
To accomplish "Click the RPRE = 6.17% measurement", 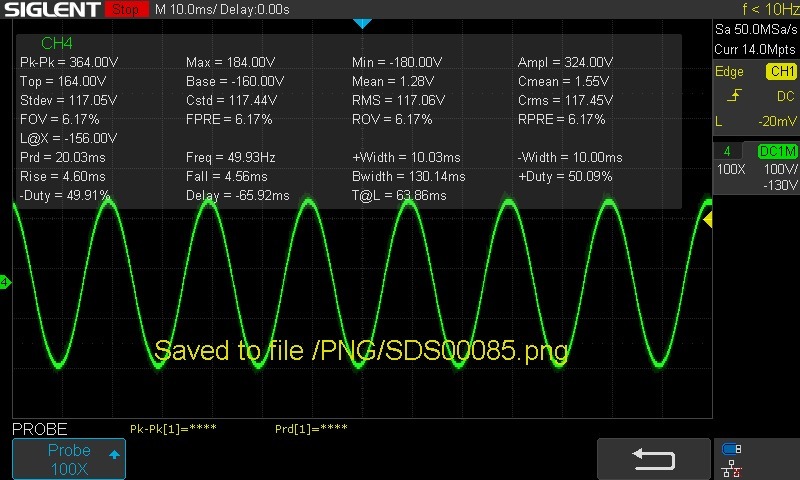I will pyautogui.click(x=561, y=119).
